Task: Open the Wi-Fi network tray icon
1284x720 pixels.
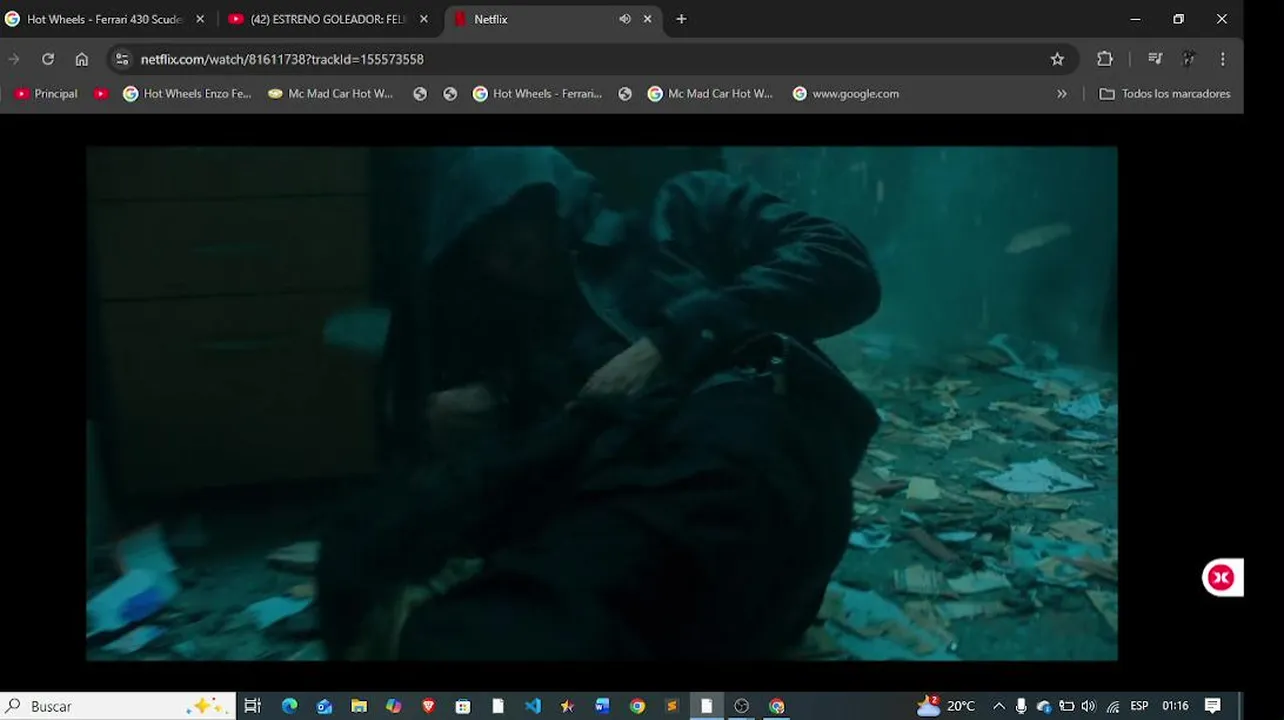Action: (x=1113, y=706)
